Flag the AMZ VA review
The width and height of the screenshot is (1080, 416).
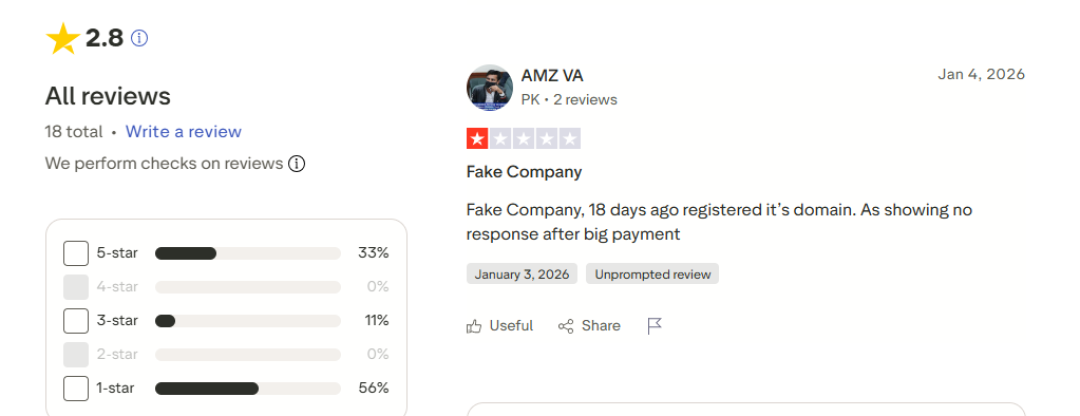[x=655, y=326]
